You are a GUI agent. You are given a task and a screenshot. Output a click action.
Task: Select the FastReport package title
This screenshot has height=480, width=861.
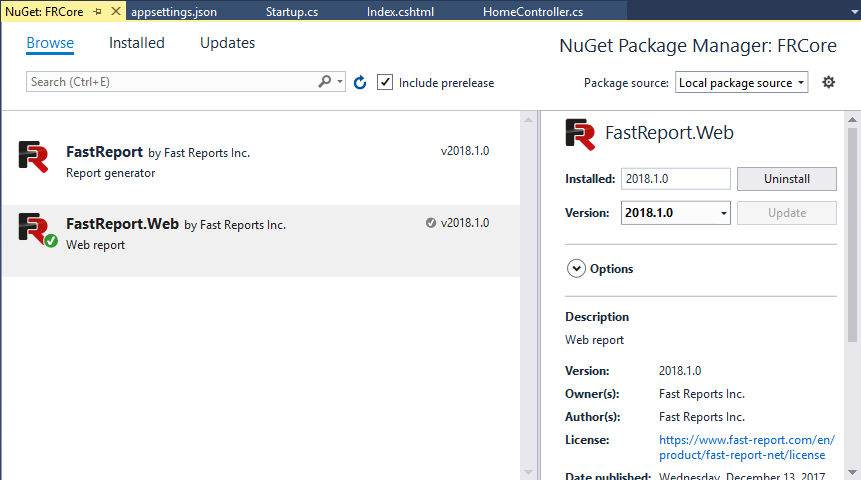point(104,152)
